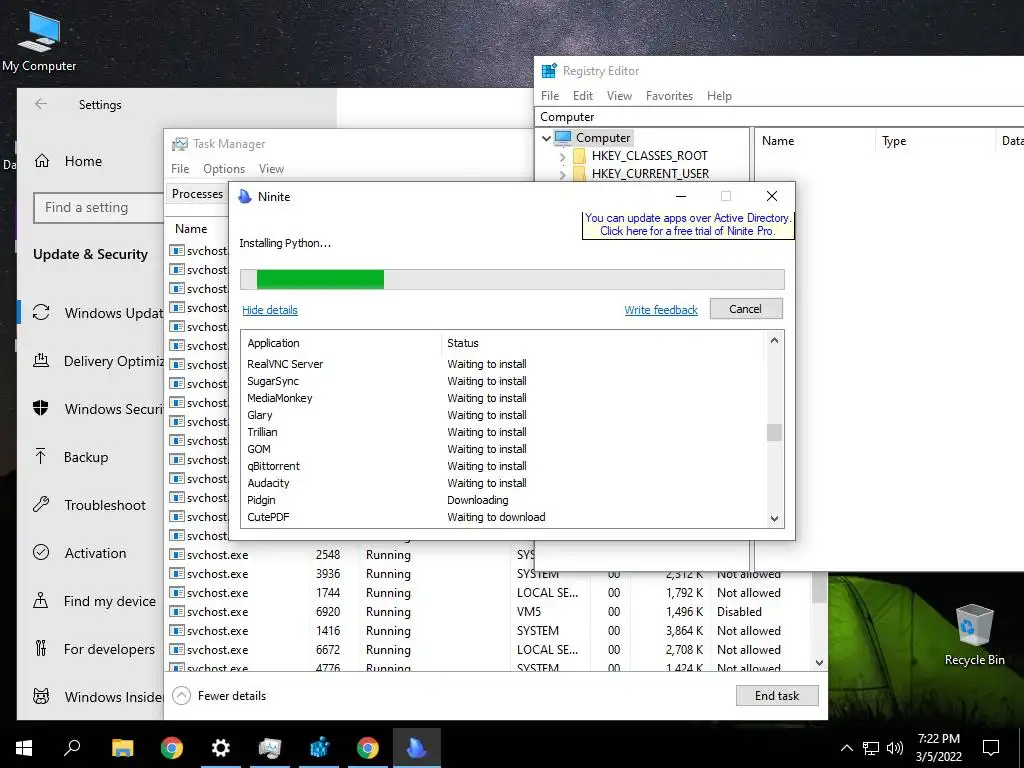1024x768 pixels.
Task: Click Cancel in Ninite installer
Action: pyautogui.click(x=746, y=309)
